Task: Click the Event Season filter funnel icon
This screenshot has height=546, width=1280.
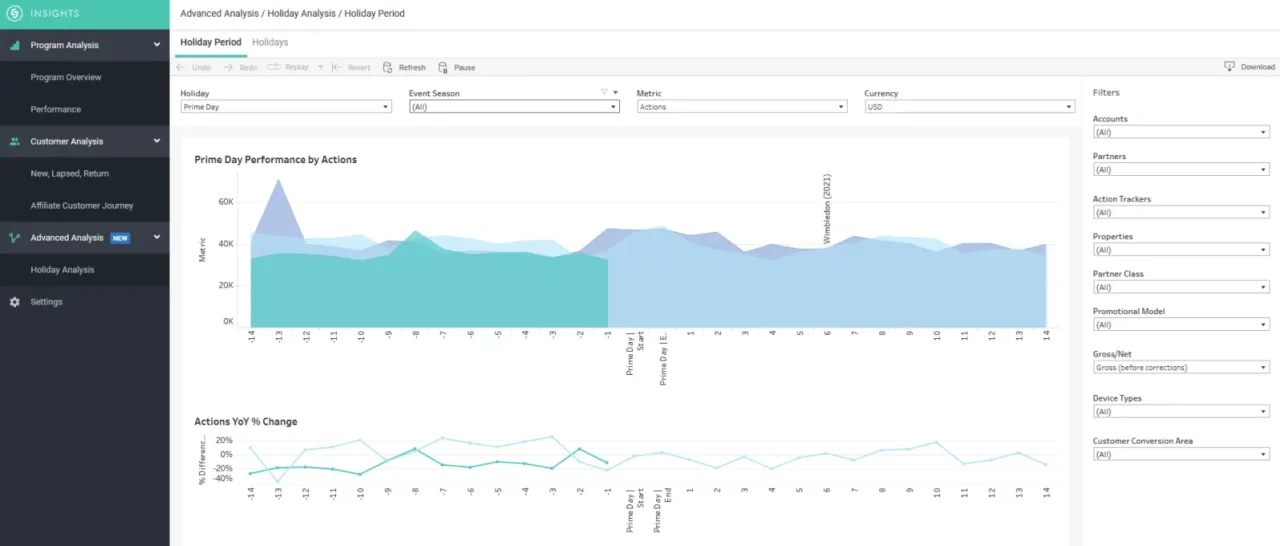Action: click(x=604, y=92)
